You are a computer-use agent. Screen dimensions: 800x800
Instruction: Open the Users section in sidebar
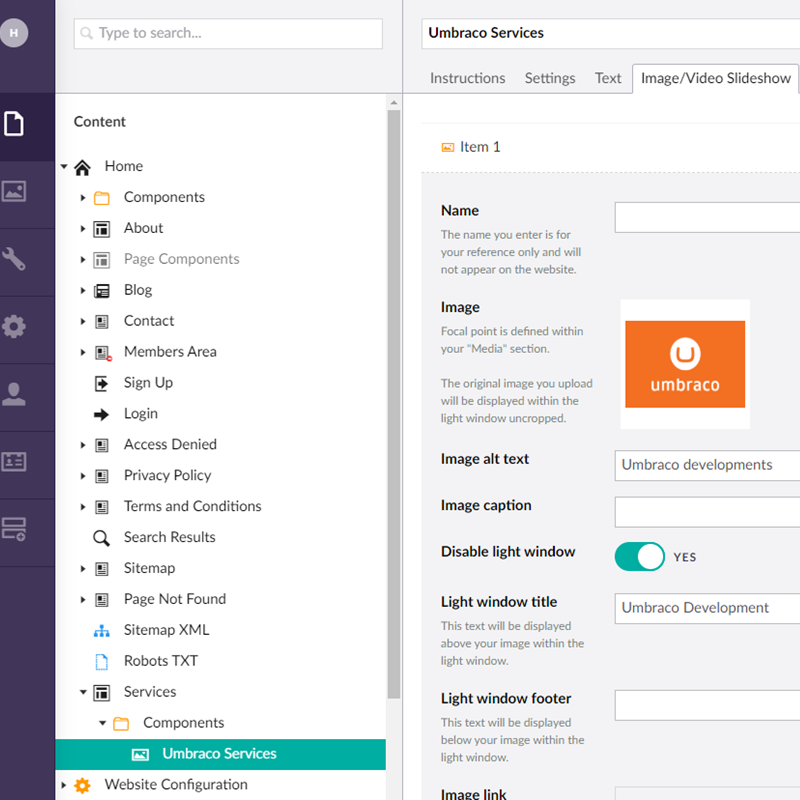[14, 394]
